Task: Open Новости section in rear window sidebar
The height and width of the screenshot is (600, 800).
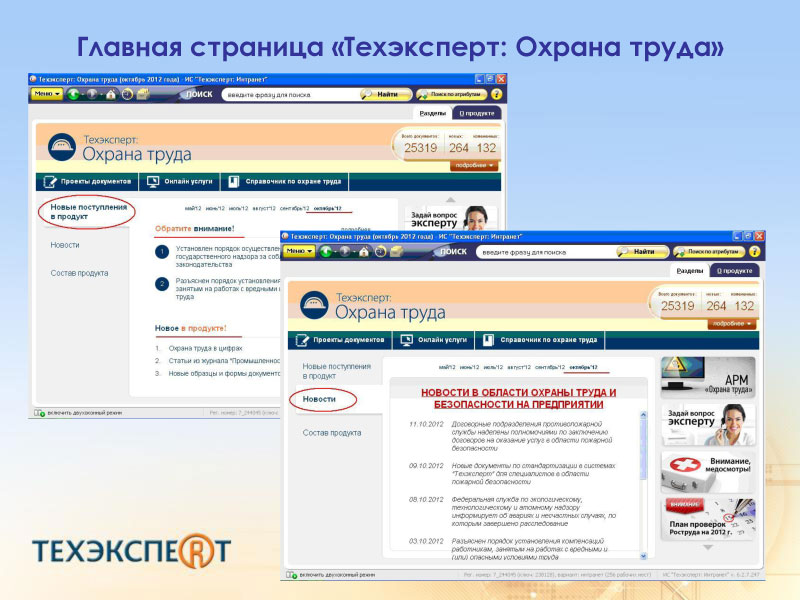Action: coord(65,245)
